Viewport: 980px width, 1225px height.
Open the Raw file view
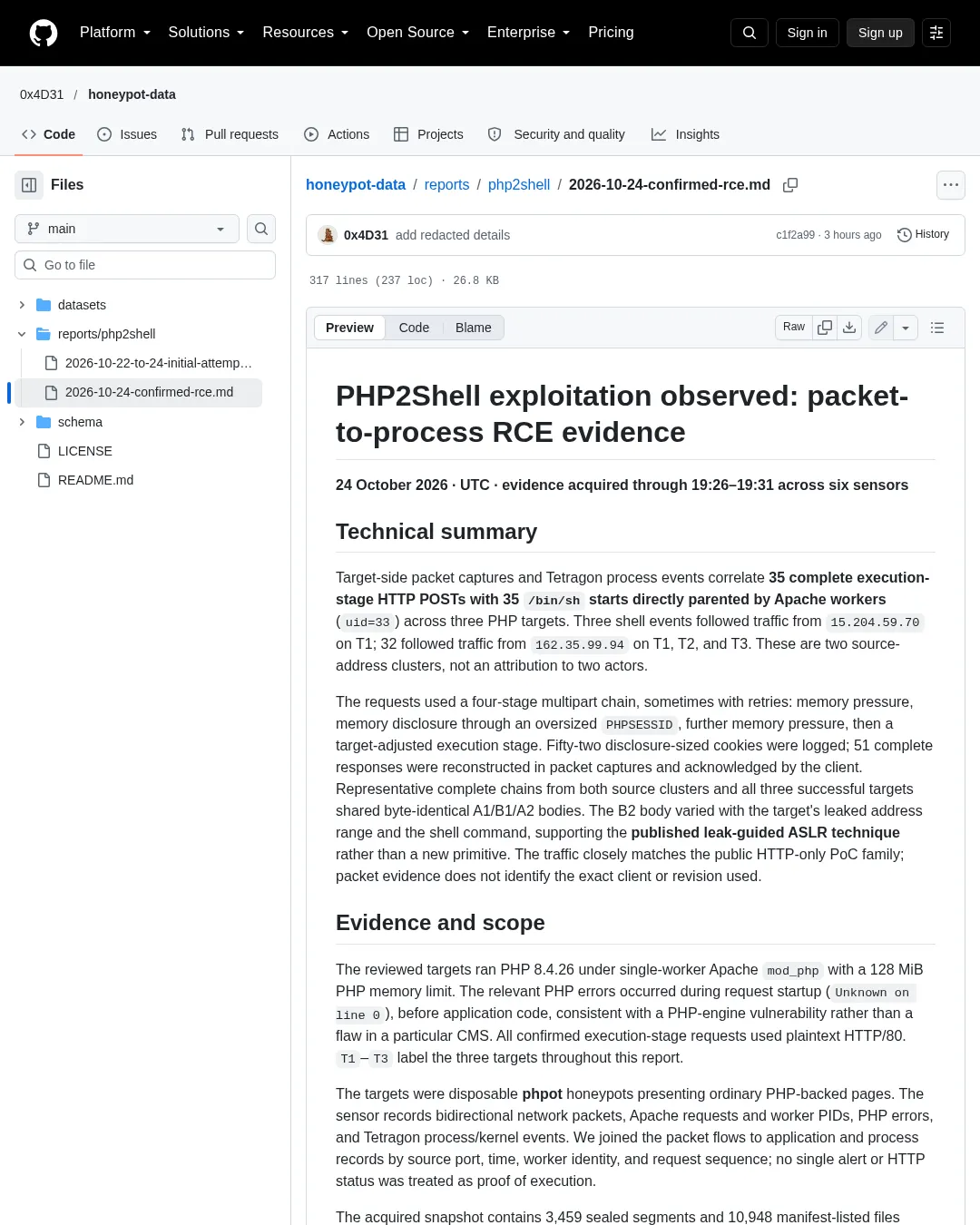[794, 328]
